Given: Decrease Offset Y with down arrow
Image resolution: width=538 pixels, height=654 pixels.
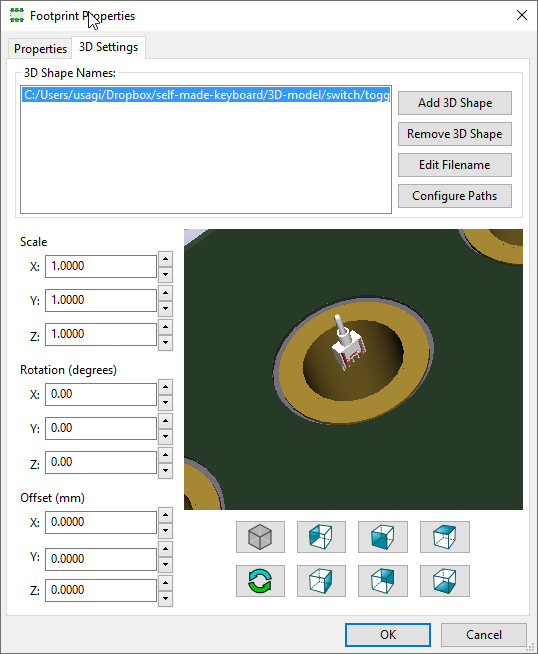Looking at the screenshot, I should click(x=166, y=564).
